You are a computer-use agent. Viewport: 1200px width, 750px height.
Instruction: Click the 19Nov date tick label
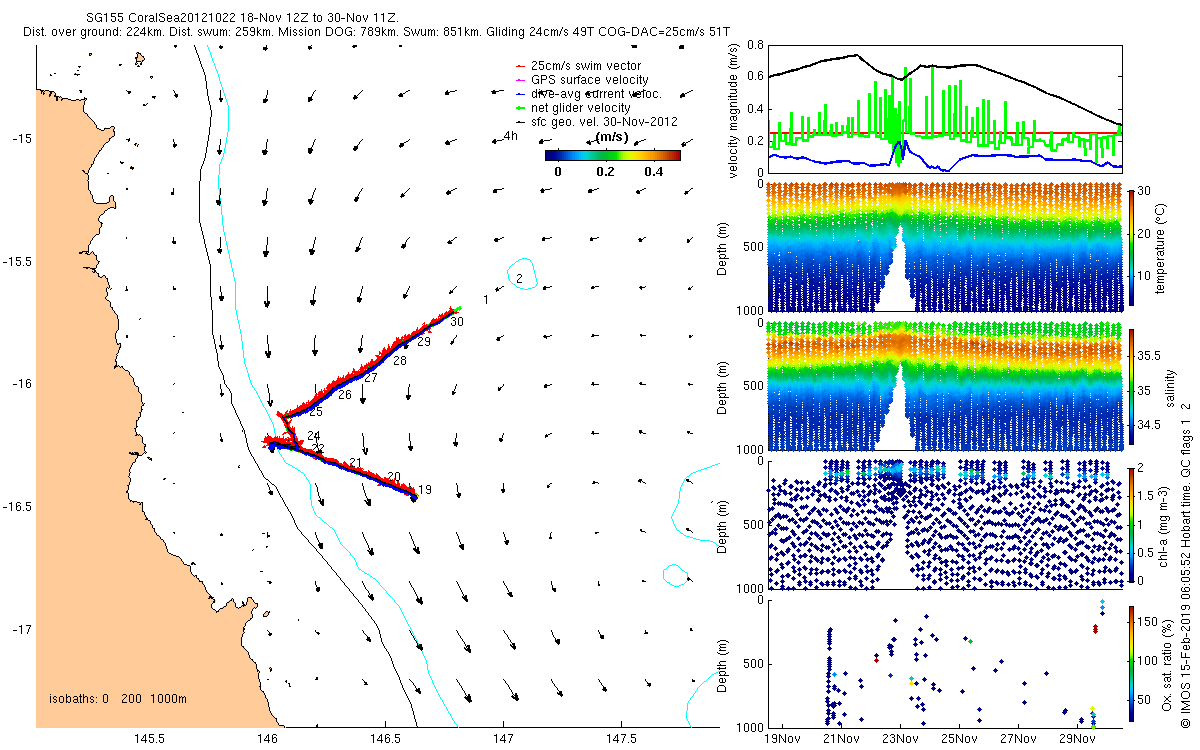coord(781,739)
